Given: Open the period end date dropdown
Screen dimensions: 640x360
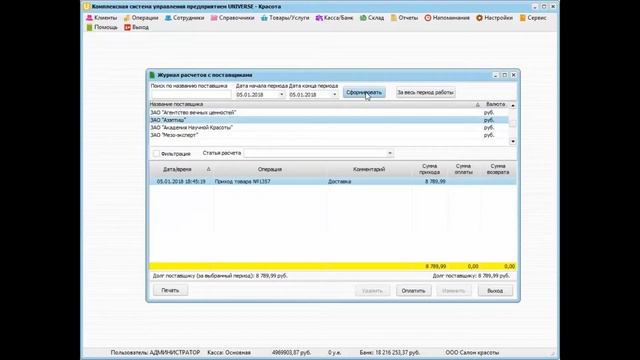Looking at the screenshot, I should (334, 95).
